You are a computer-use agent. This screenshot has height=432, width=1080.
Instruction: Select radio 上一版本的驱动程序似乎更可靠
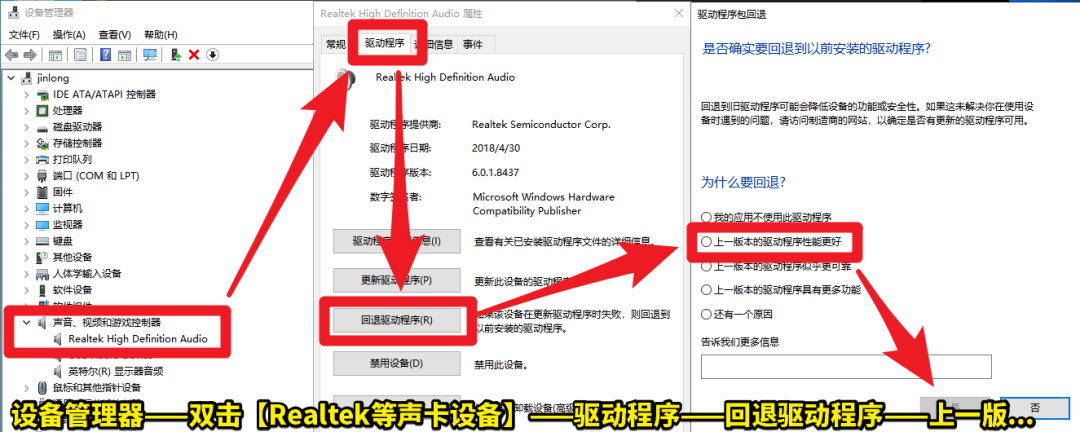[x=706, y=266]
